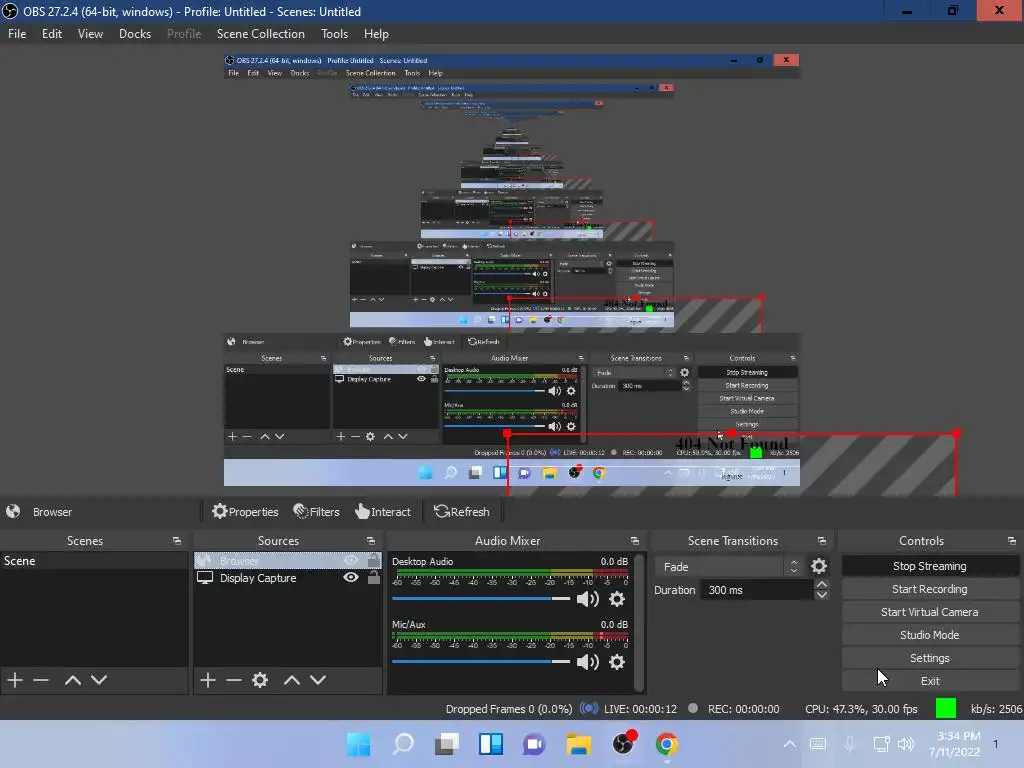
Task: Toggle visibility of Browser source
Action: (x=351, y=560)
